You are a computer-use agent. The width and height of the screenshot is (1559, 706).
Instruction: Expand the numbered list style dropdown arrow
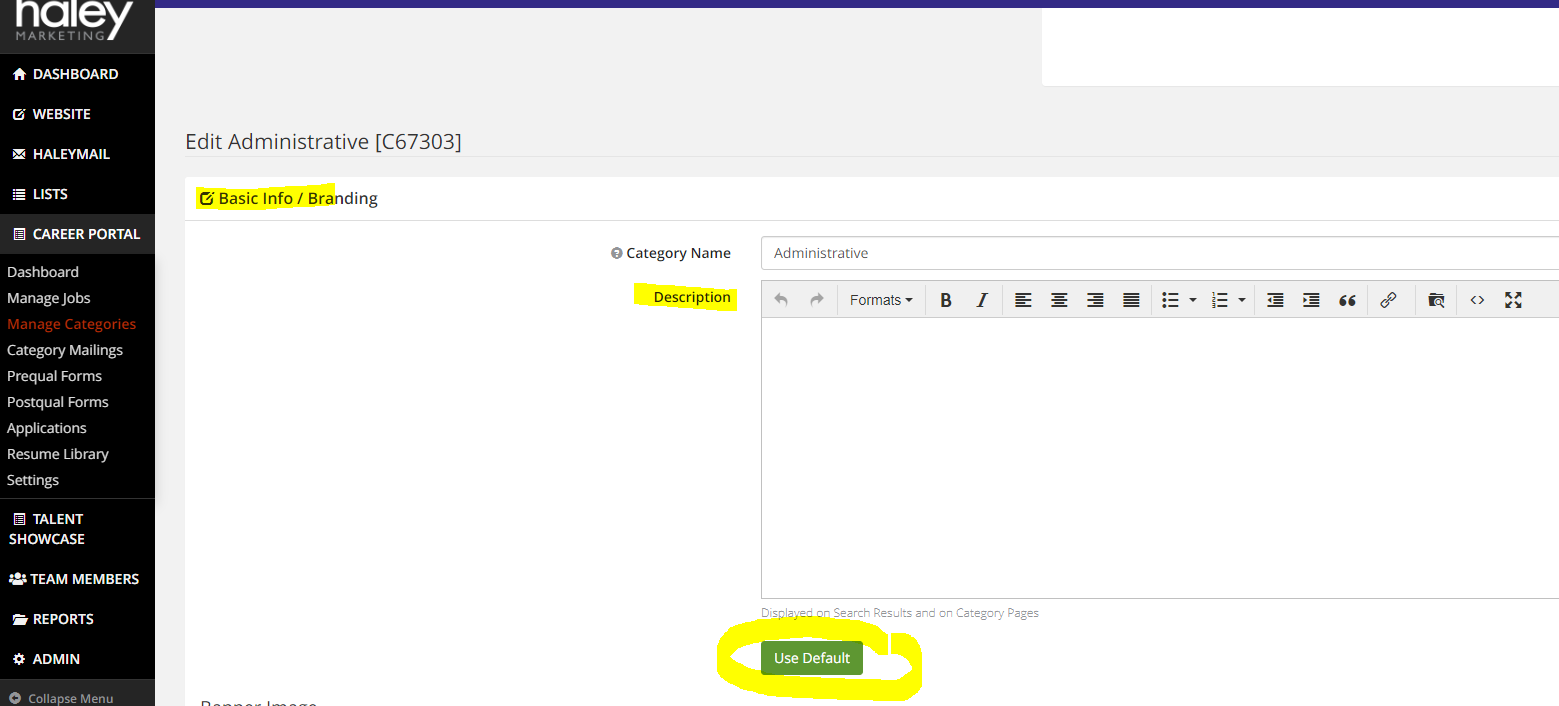pos(1242,300)
